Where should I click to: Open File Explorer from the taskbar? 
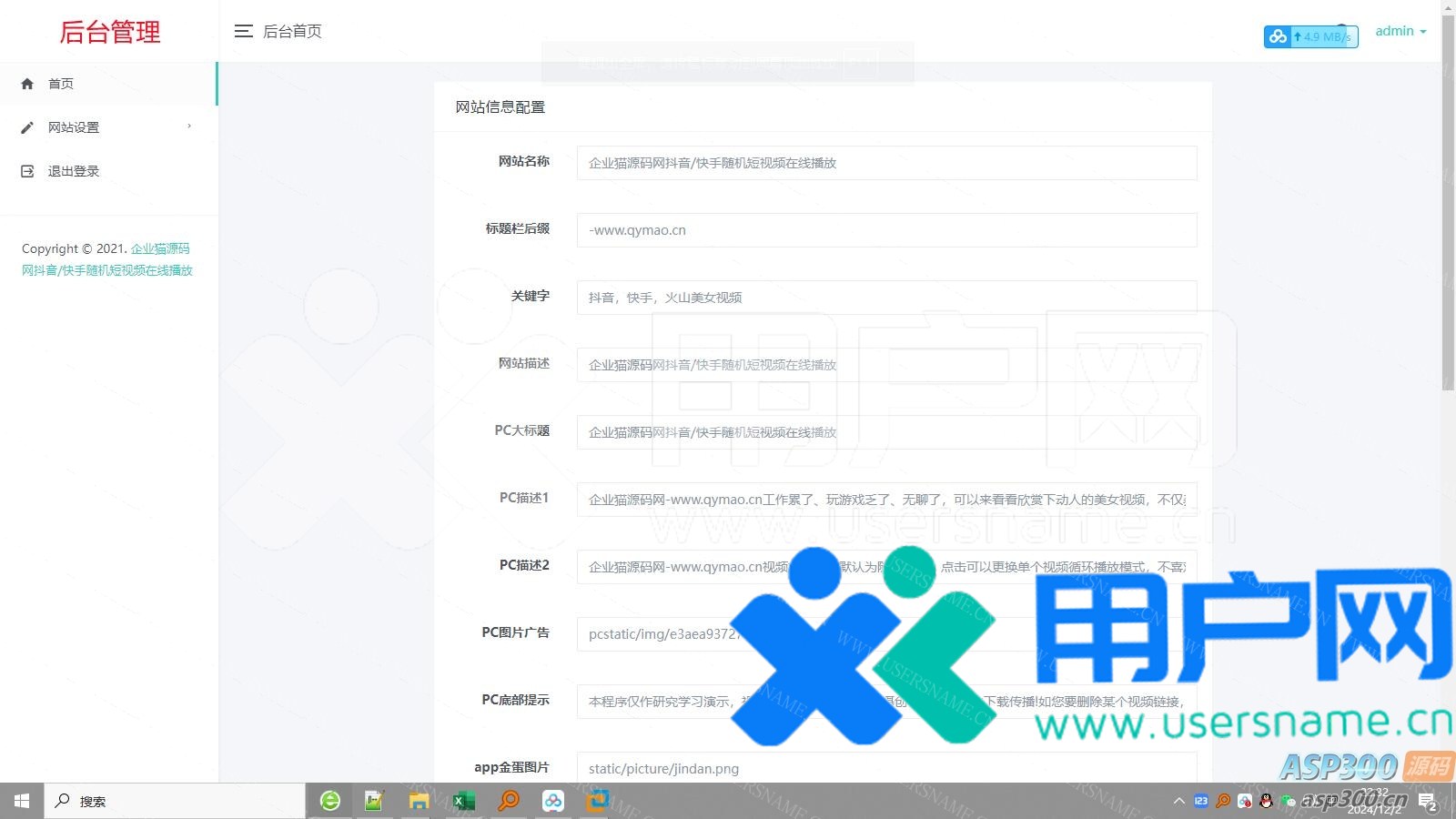tap(419, 801)
